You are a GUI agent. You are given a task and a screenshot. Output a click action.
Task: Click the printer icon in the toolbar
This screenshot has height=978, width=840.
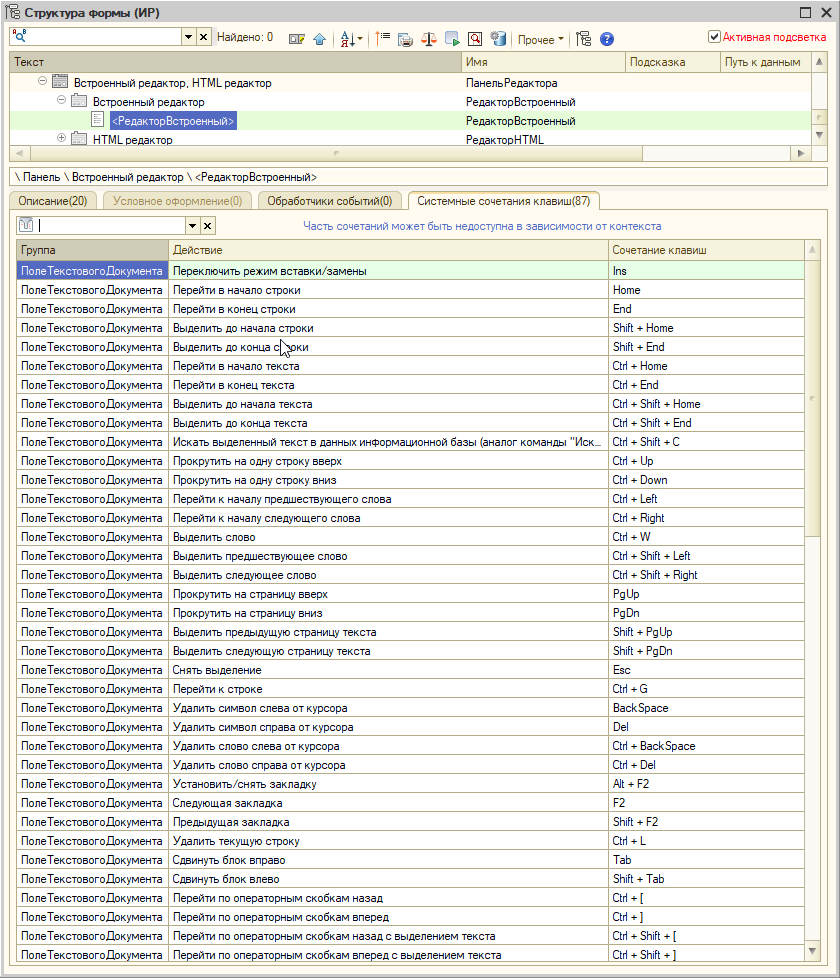pyautogui.click(x=405, y=40)
